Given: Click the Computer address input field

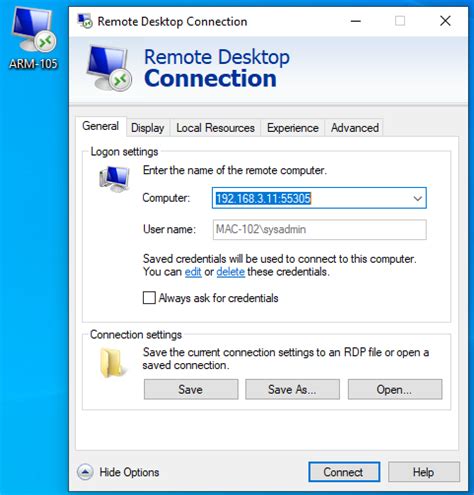Looking at the screenshot, I should 319,198.
